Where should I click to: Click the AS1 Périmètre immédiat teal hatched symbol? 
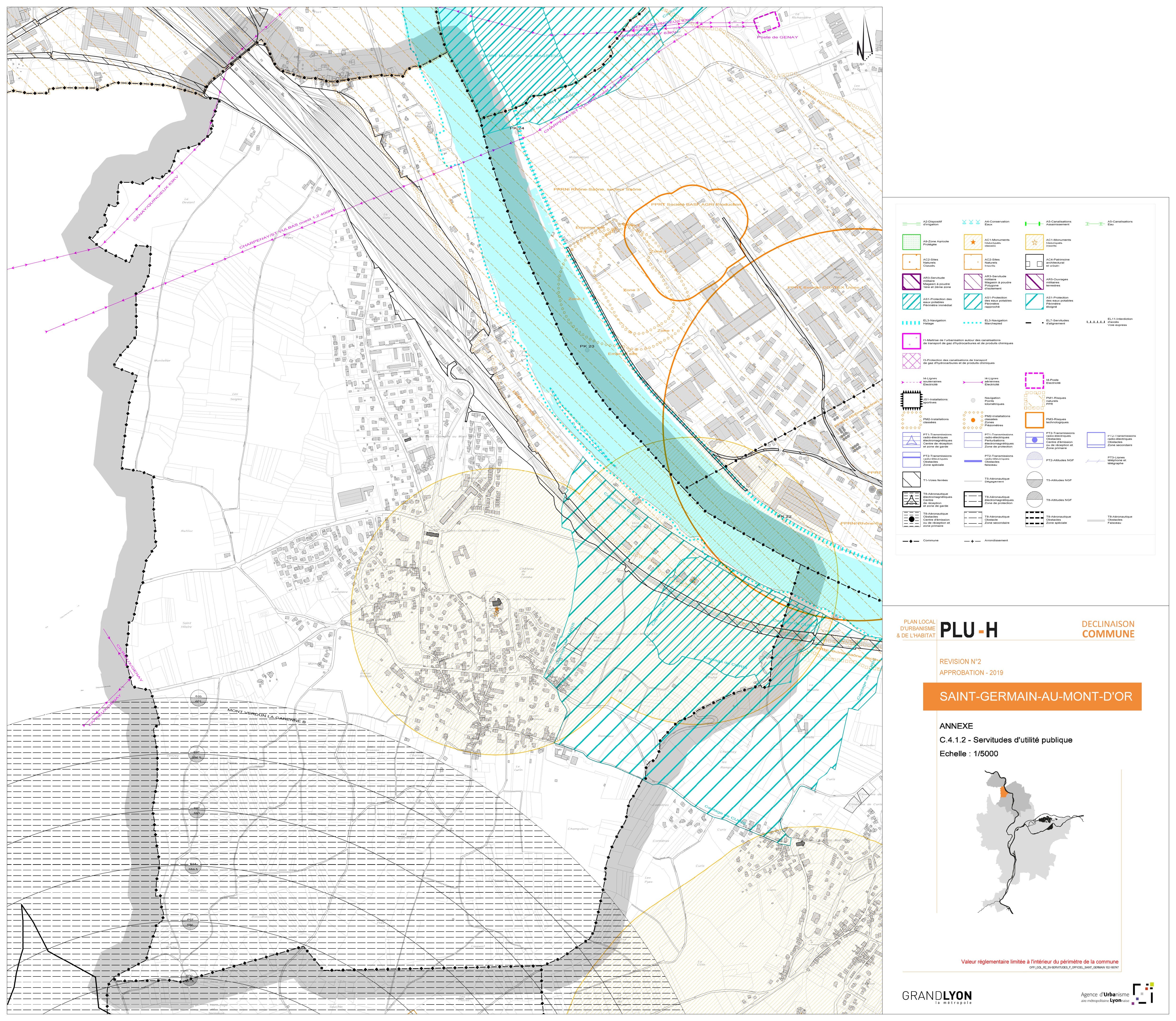tap(911, 301)
